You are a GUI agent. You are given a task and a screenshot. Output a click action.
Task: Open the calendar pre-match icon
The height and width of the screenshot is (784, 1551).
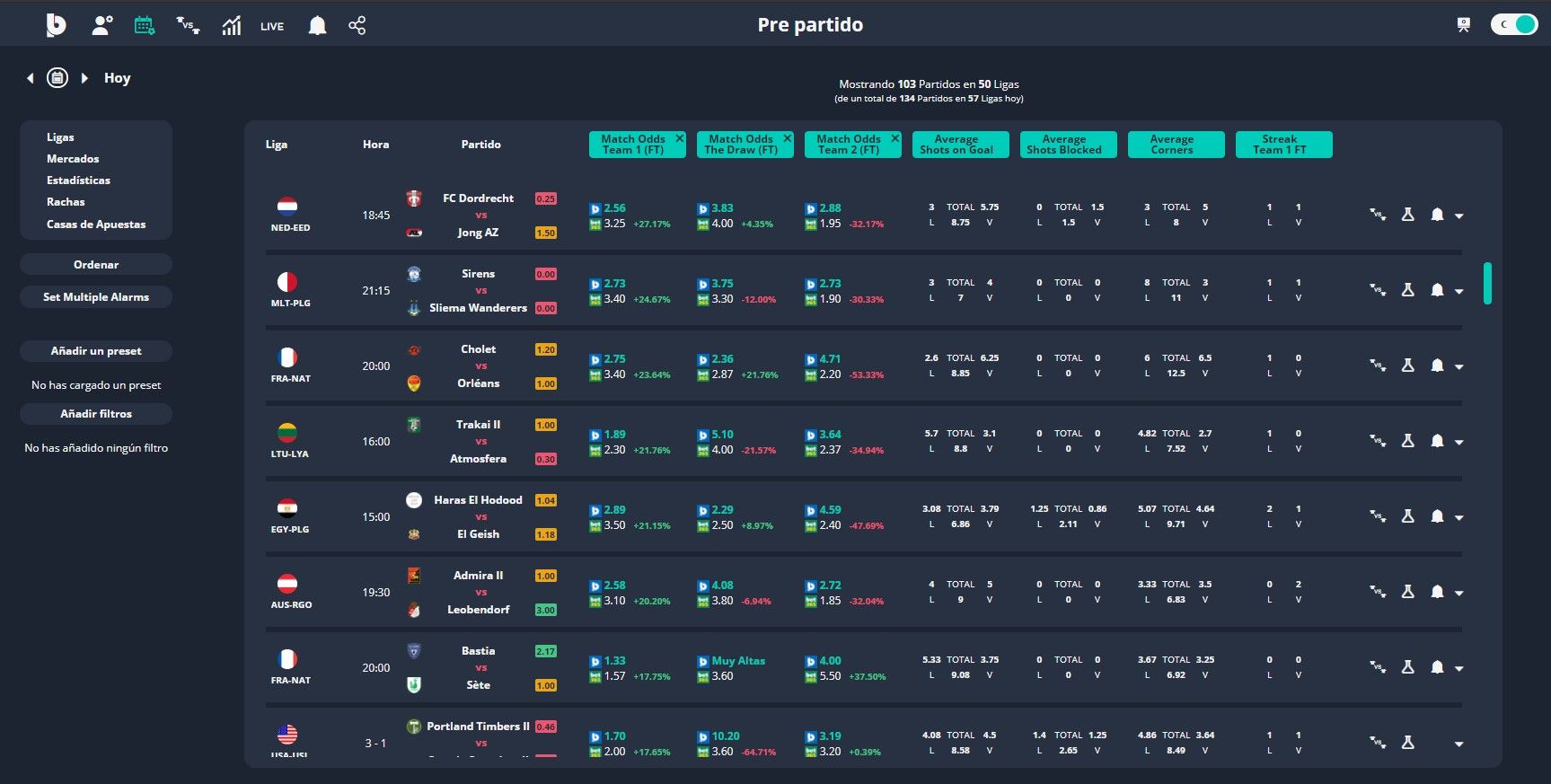(x=144, y=25)
